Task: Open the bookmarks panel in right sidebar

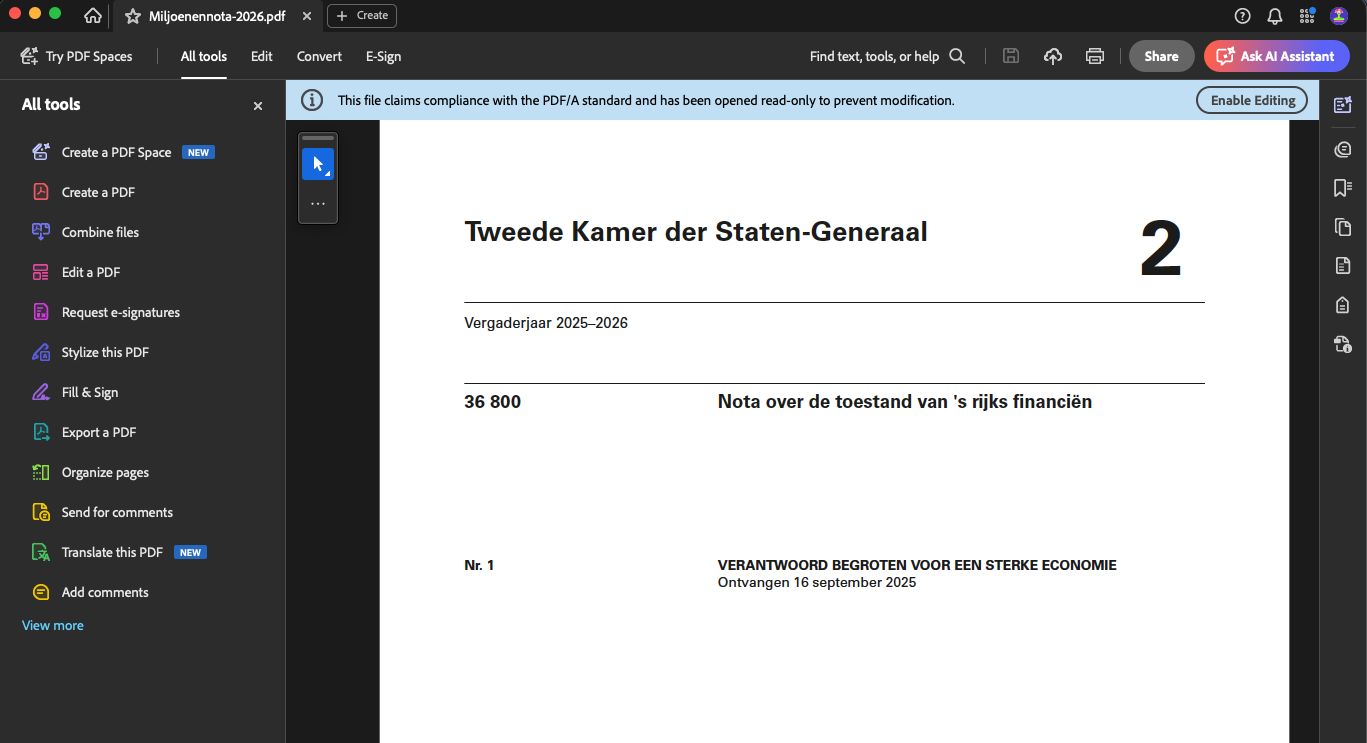Action: tap(1342, 188)
